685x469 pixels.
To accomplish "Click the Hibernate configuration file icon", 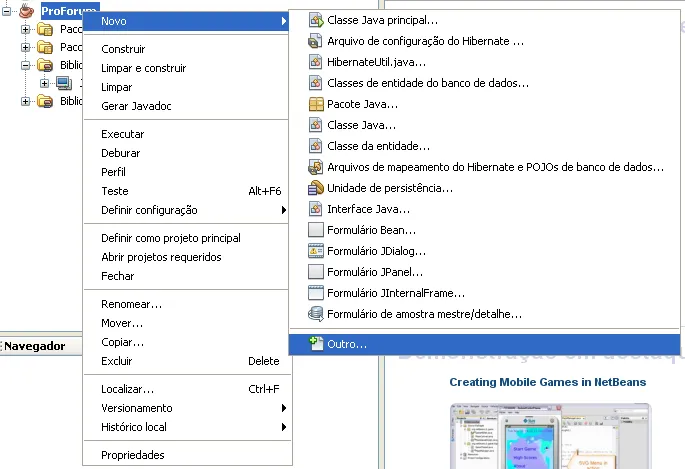I will 315,41.
